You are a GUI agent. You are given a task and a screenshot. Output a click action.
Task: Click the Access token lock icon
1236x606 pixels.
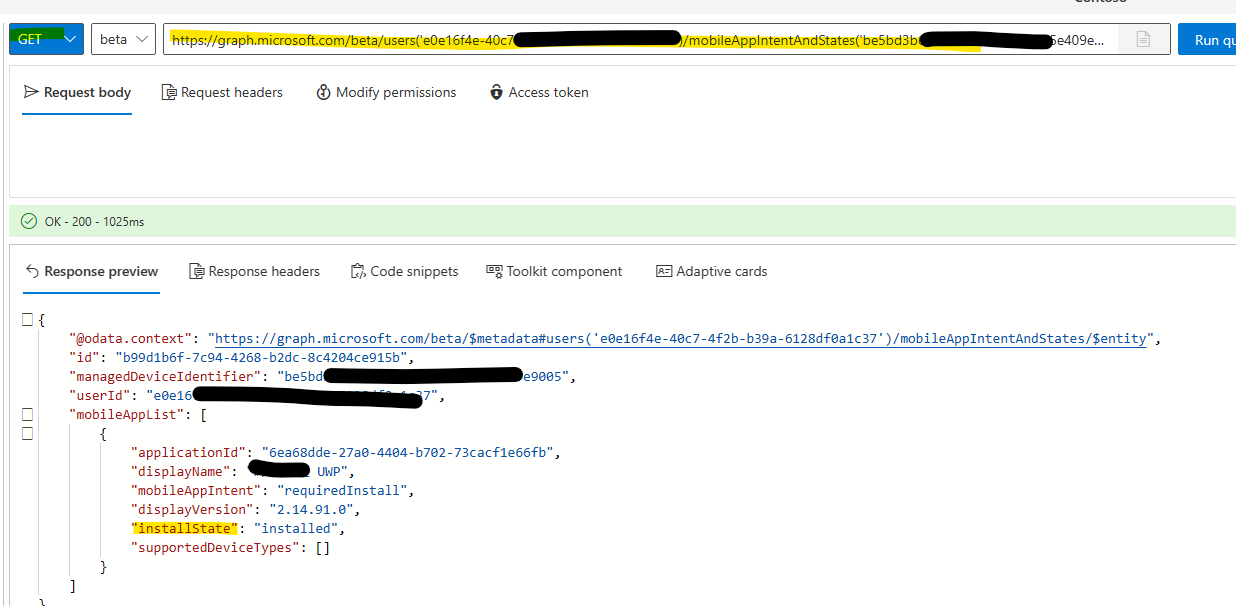click(x=496, y=92)
